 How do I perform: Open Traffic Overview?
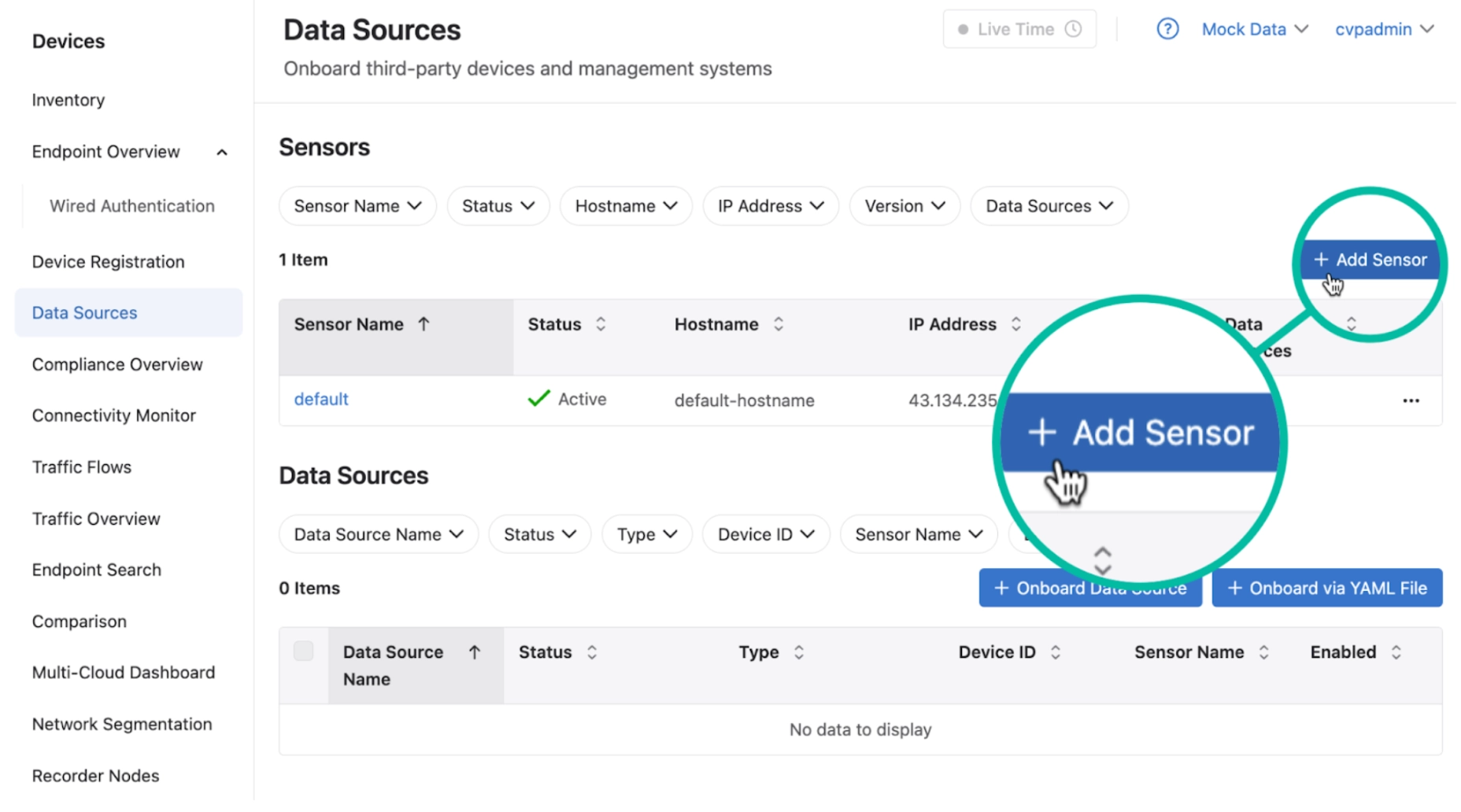pyautogui.click(x=96, y=519)
